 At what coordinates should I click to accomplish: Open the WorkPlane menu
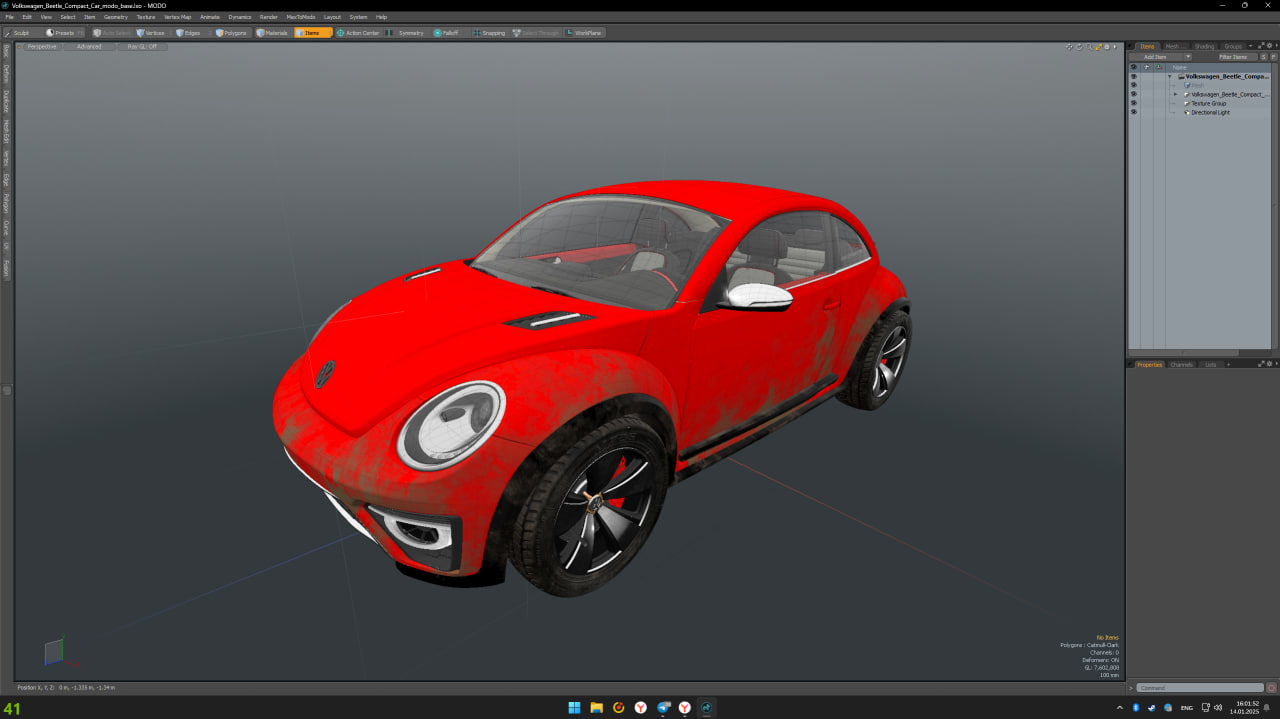585,33
